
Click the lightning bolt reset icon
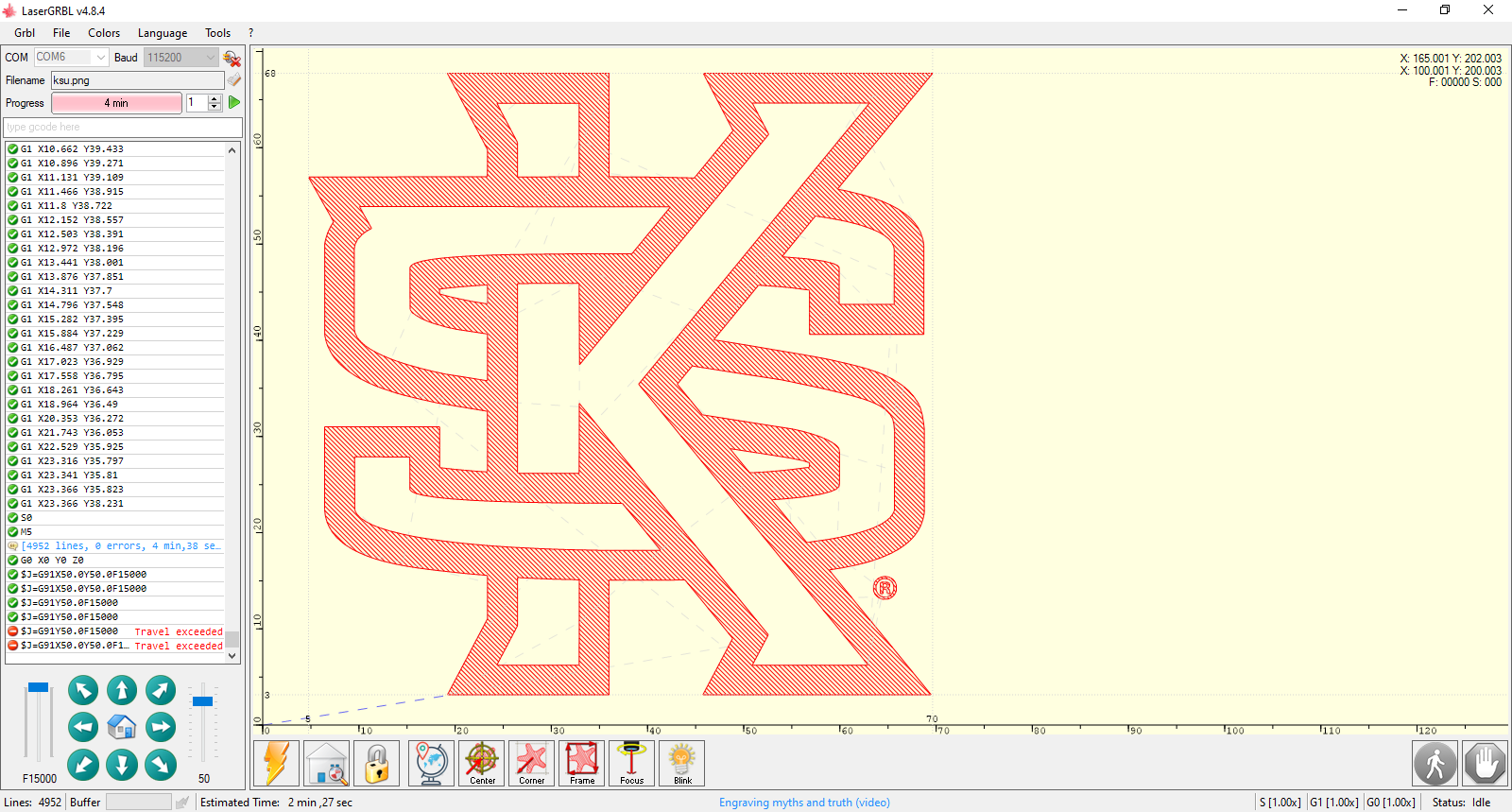click(x=277, y=763)
